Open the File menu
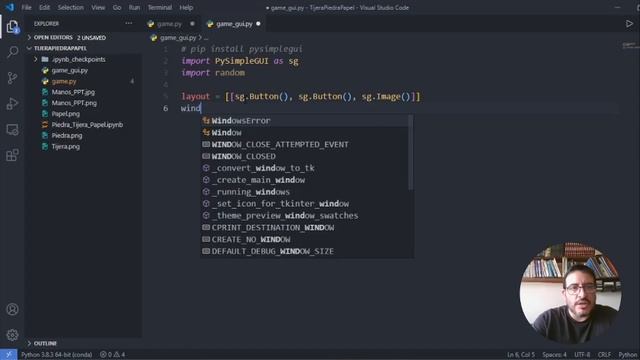The height and width of the screenshot is (360, 640). tap(27, 7)
